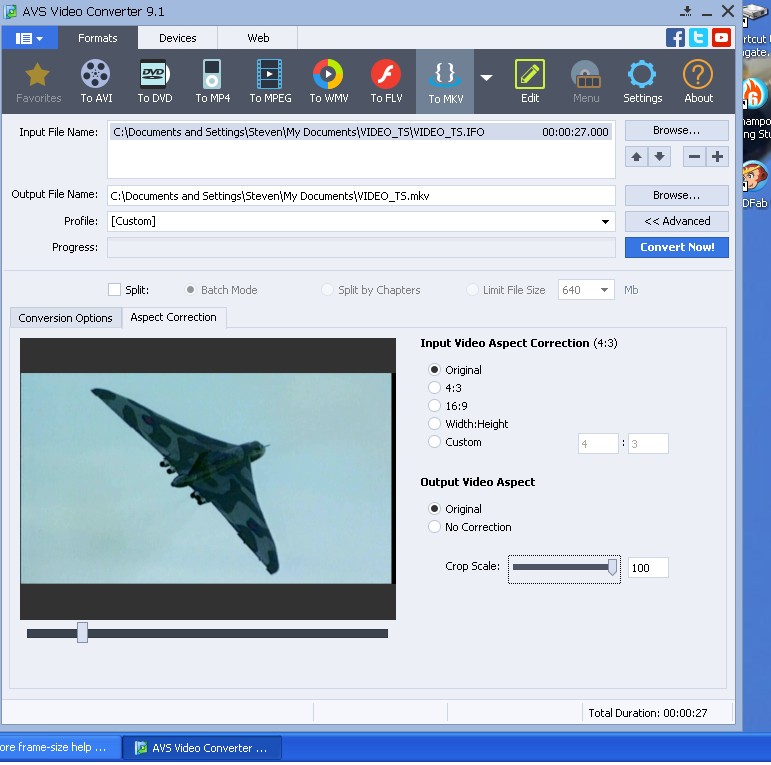771x765 pixels.
Task: Select the To FLV format
Action: (x=386, y=82)
